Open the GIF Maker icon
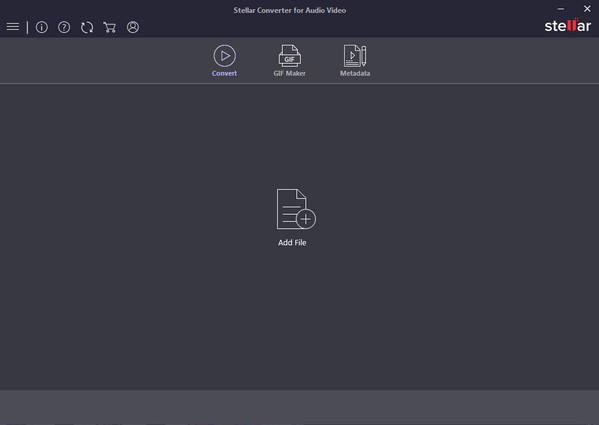Screen dimensions: 599x425 pos(290,56)
